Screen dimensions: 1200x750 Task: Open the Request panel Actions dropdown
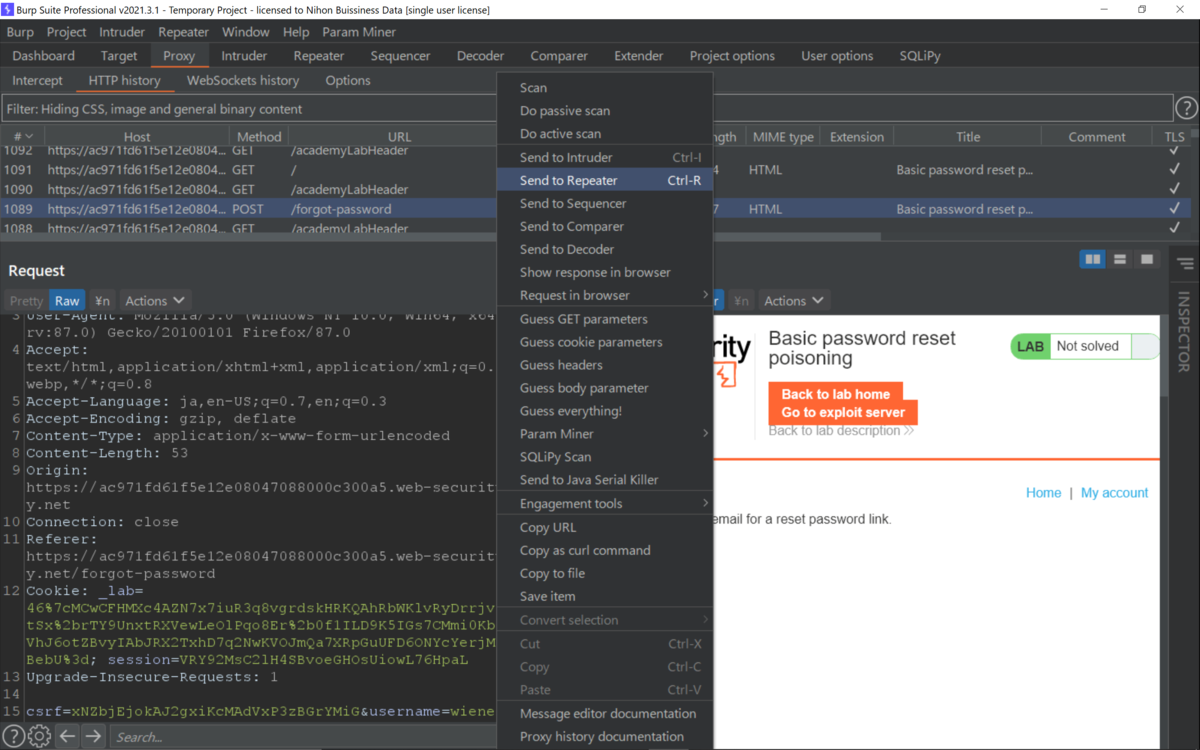pyautogui.click(x=155, y=300)
